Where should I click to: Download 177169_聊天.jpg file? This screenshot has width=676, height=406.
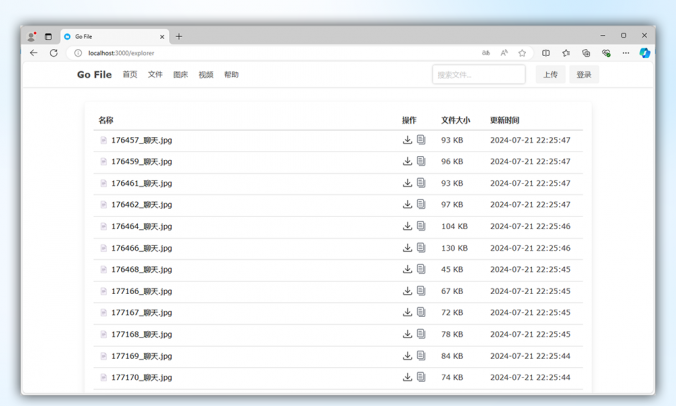(x=407, y=356)
